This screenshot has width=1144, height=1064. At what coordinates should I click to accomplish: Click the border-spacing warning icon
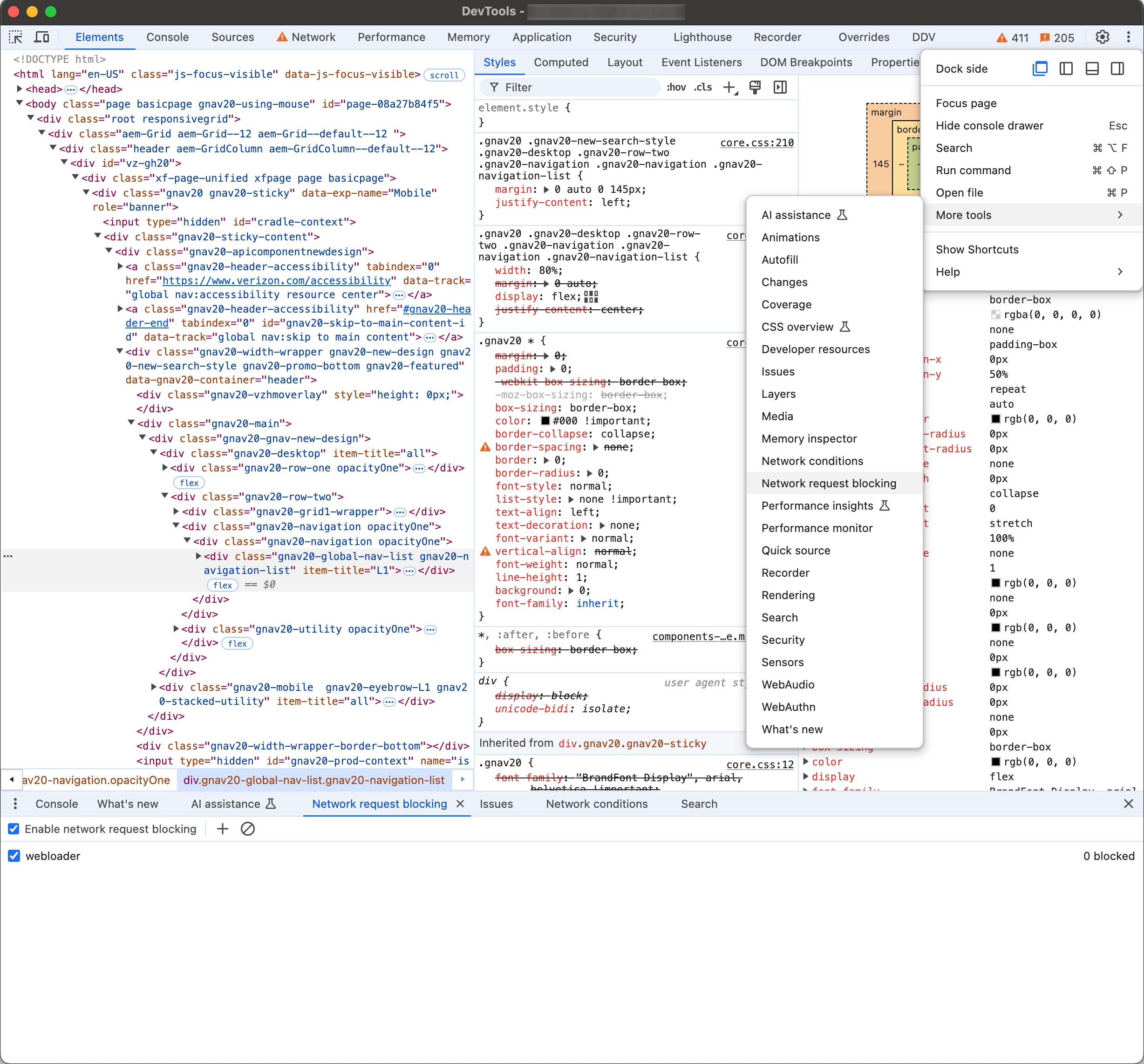tap(485, 447)
